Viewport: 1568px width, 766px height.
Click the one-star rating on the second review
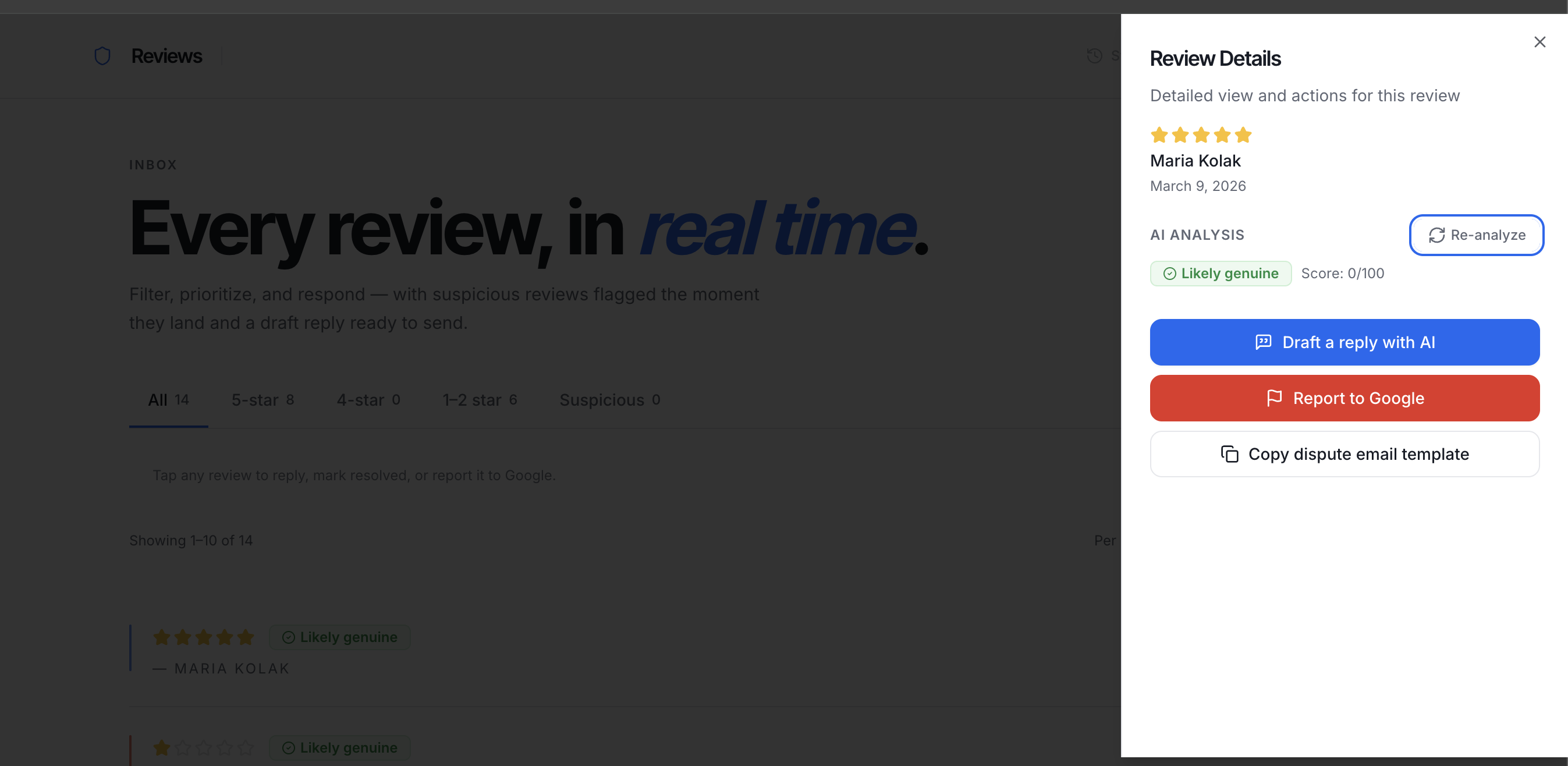click(x=203, y=748)
